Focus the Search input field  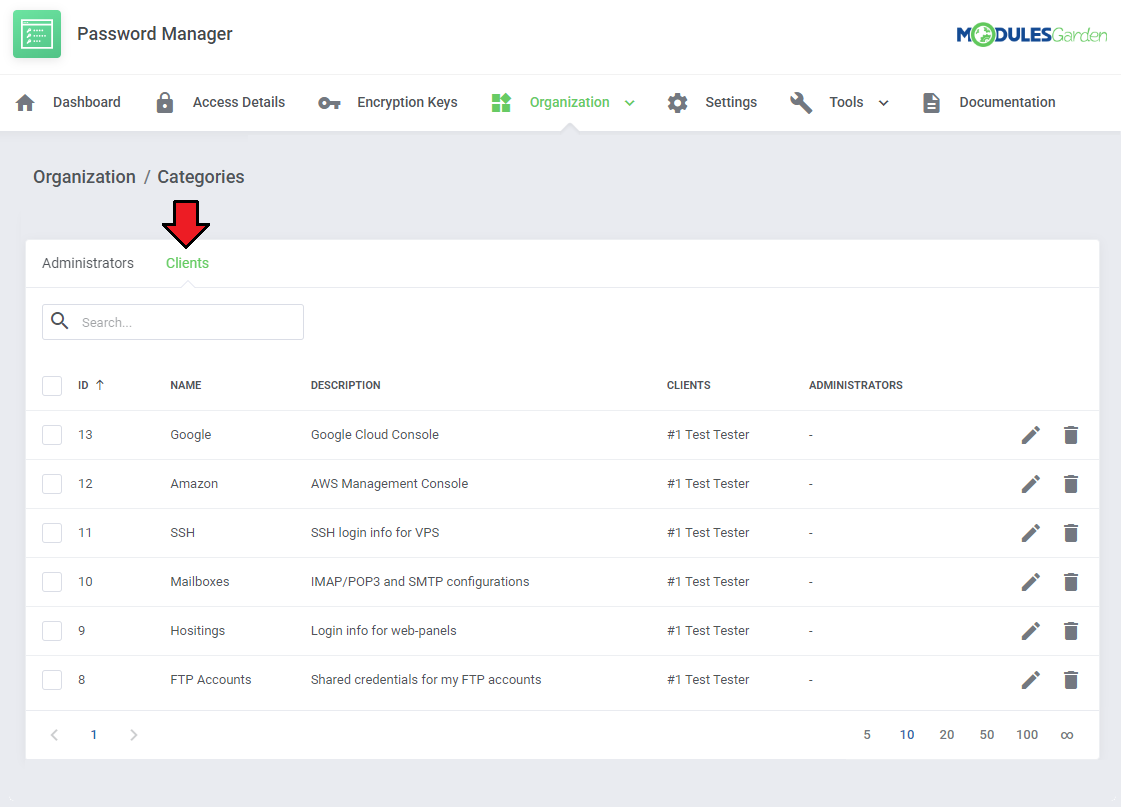tap(173, 322)
